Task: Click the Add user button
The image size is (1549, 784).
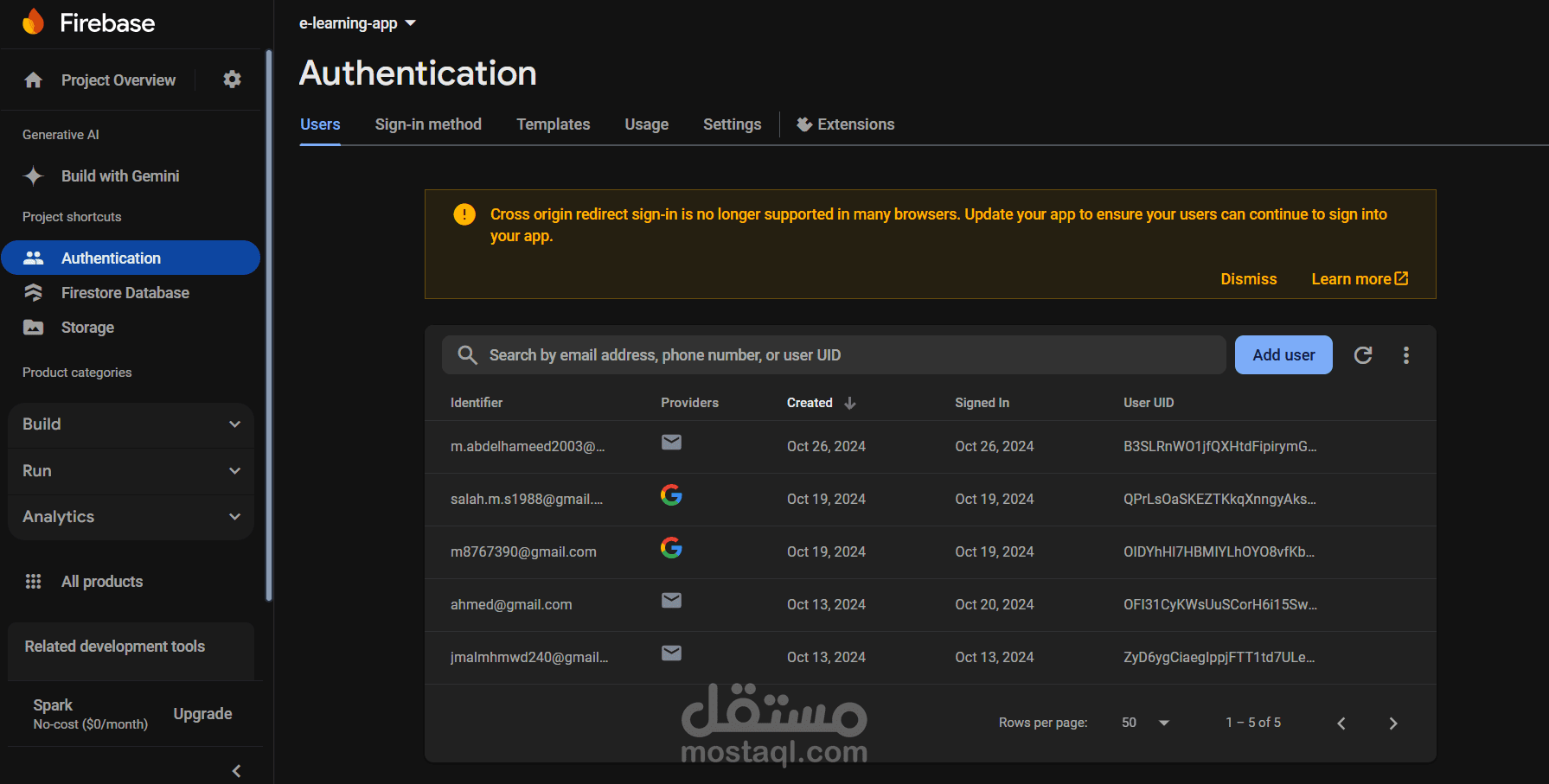Action: pos(1283,355)
